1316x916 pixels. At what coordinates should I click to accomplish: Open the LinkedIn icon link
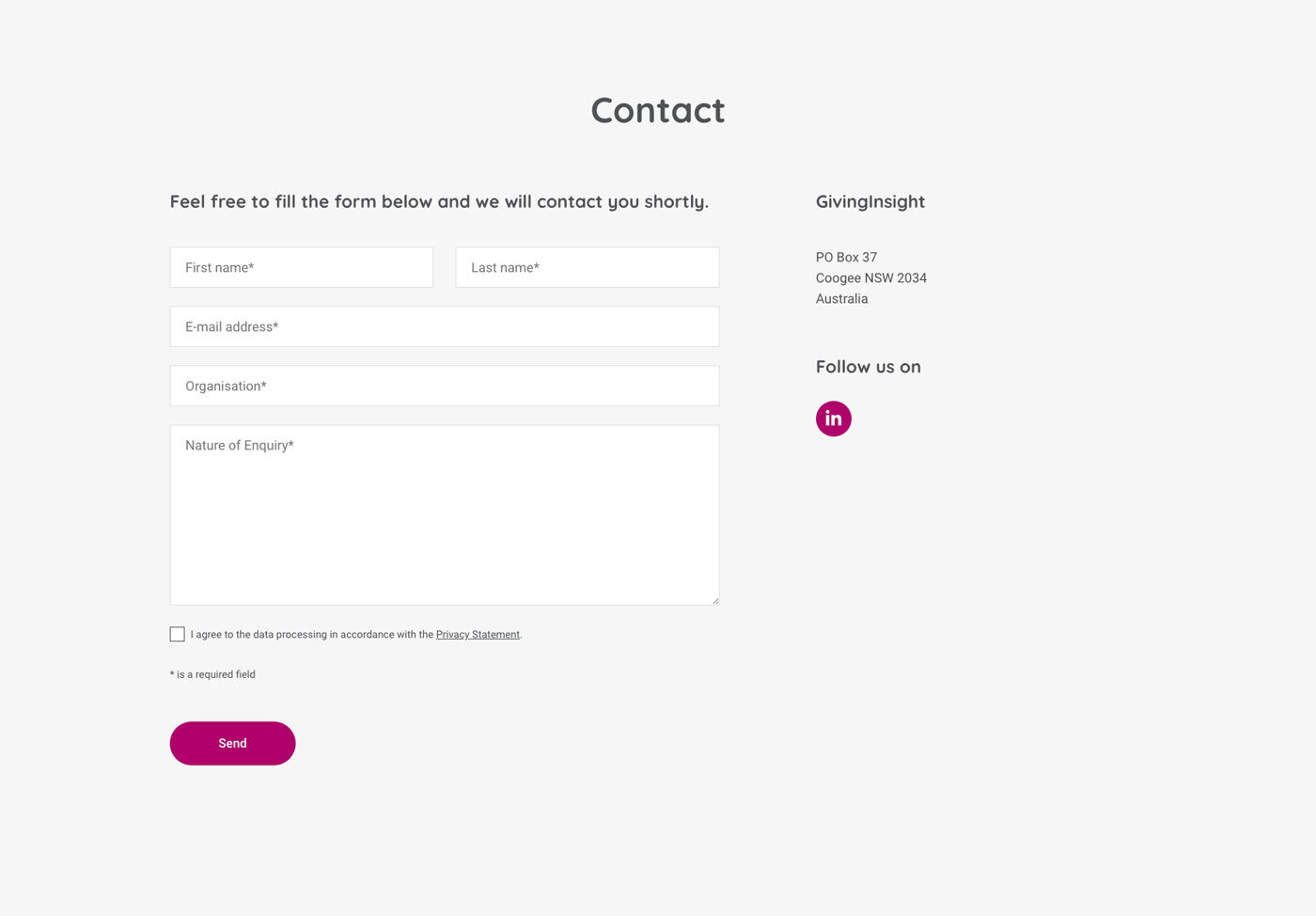[833, 419]
